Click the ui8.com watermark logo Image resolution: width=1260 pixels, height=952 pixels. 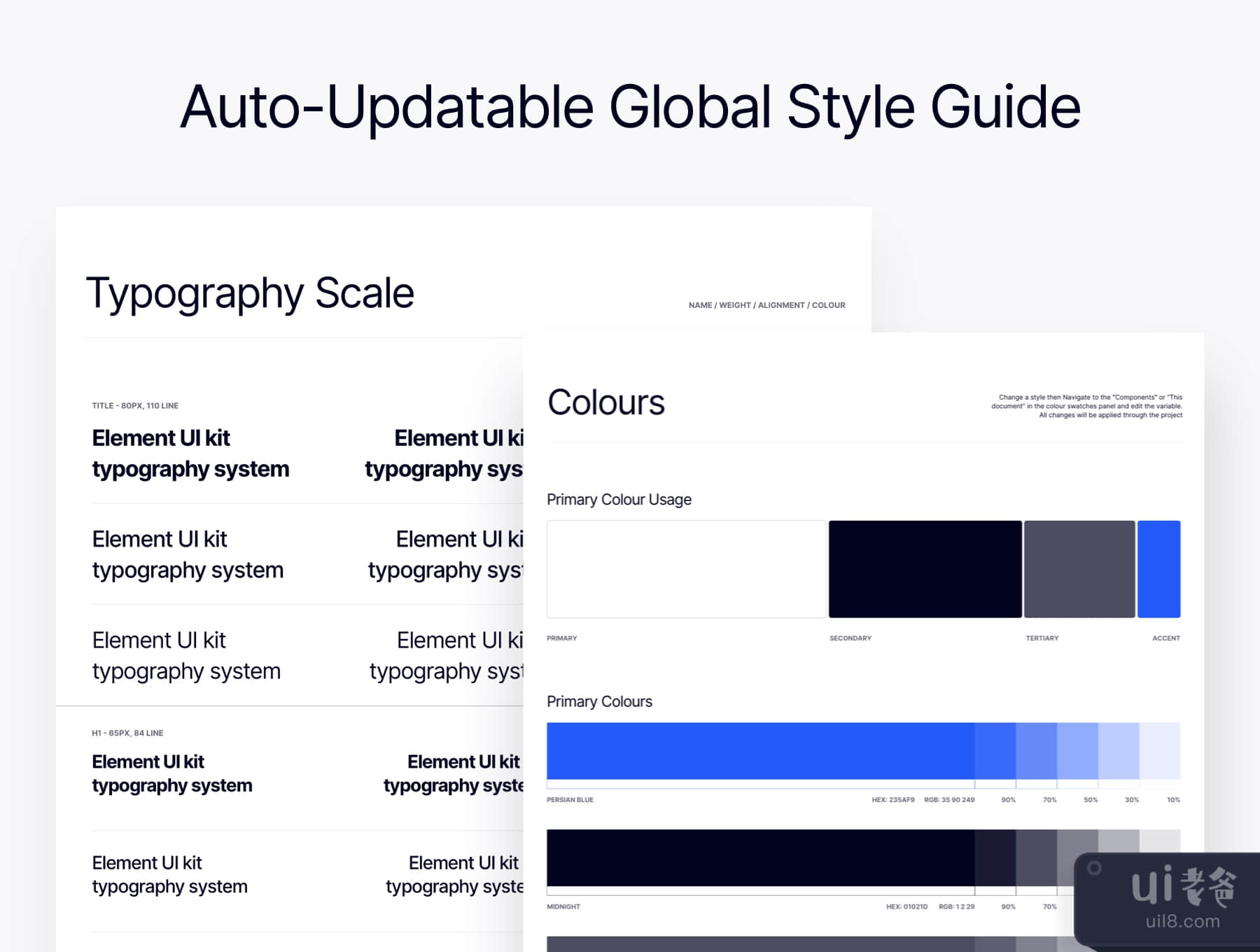(1182, 899)
